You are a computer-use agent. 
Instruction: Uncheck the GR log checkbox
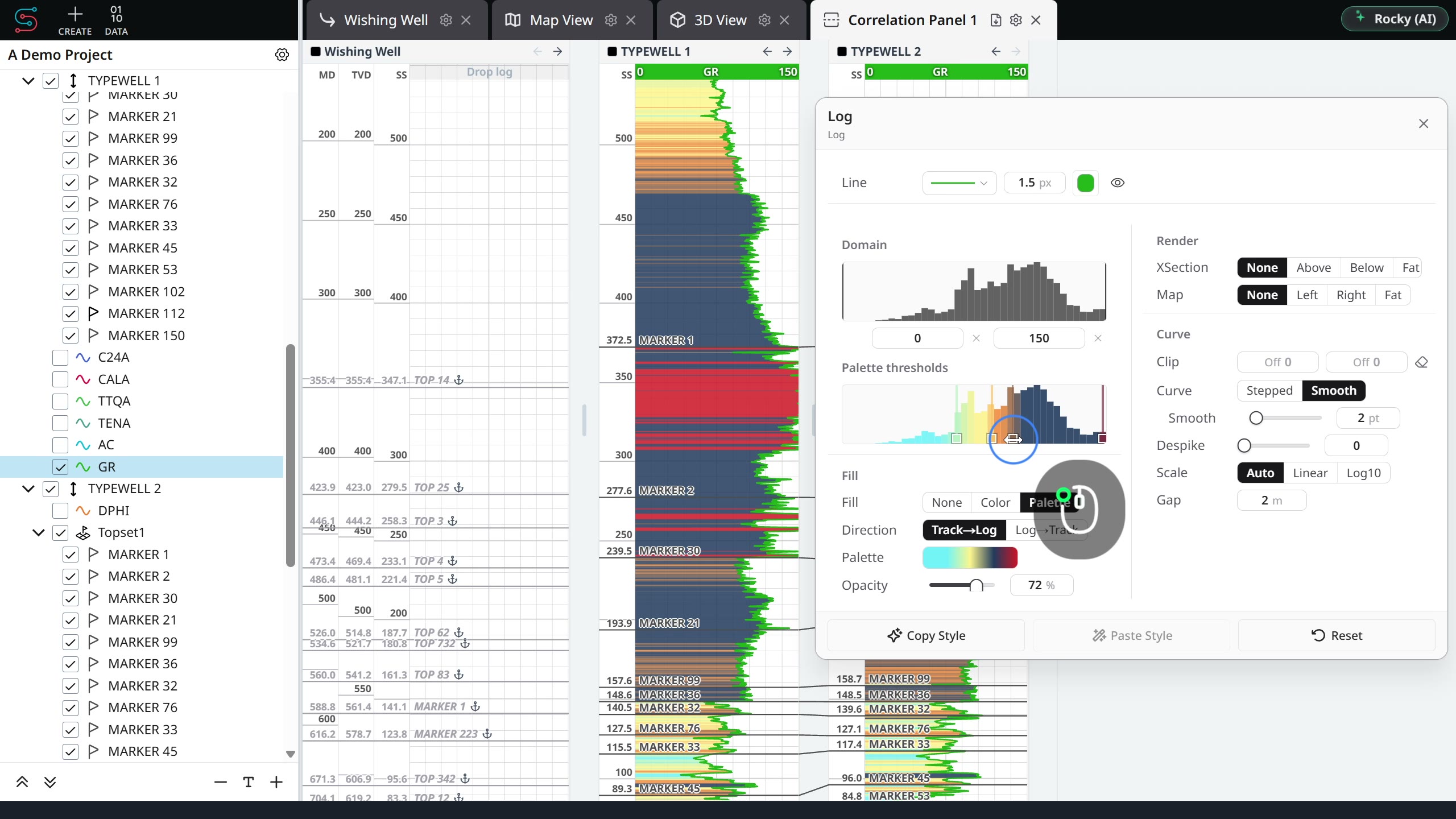click(60, 467)
